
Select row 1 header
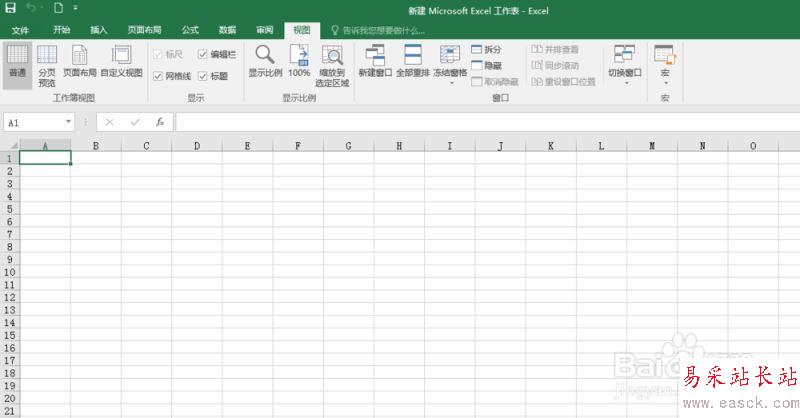(x=10, y=158)
